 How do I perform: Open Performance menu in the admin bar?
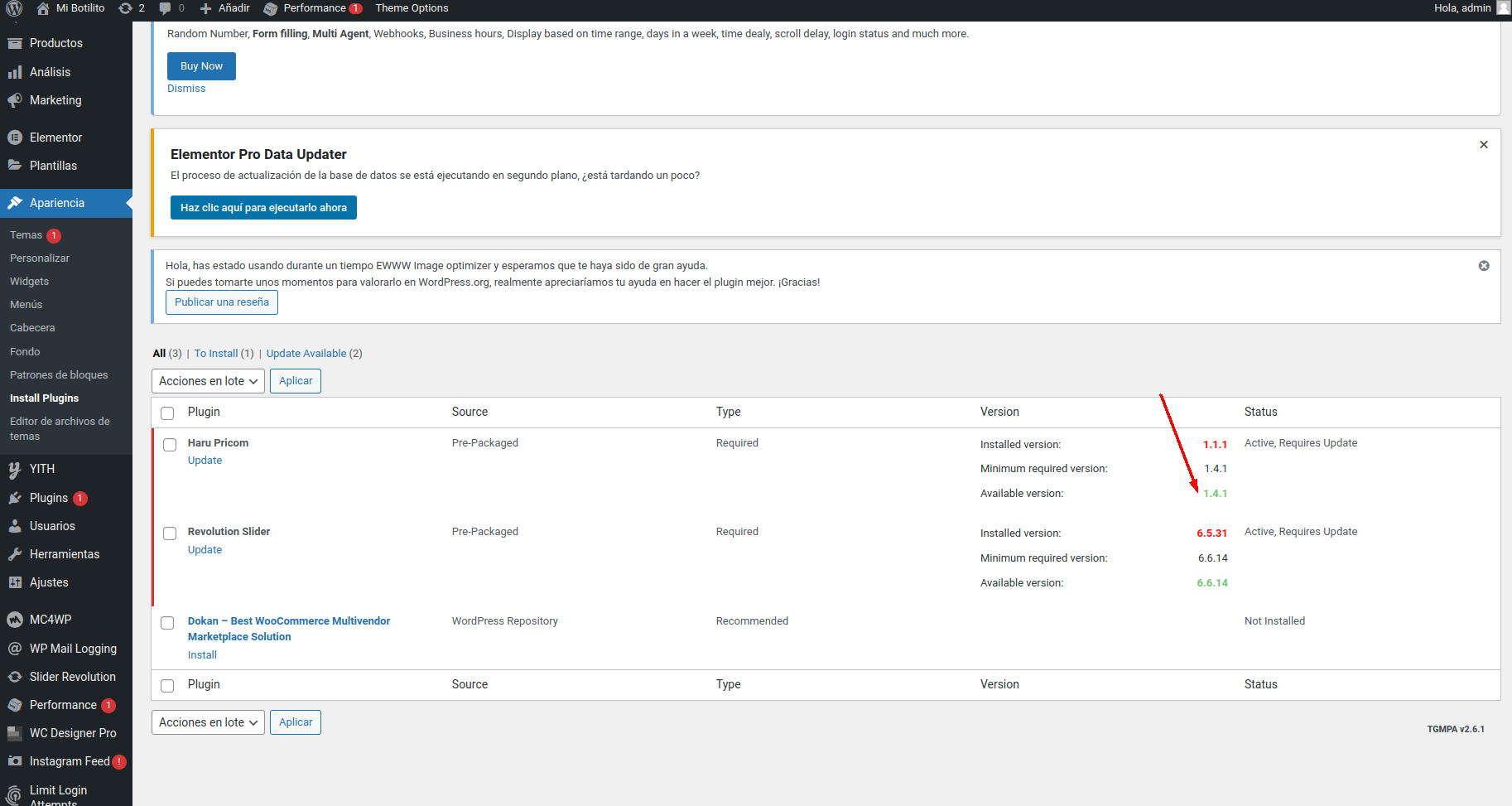coord(313,8)
